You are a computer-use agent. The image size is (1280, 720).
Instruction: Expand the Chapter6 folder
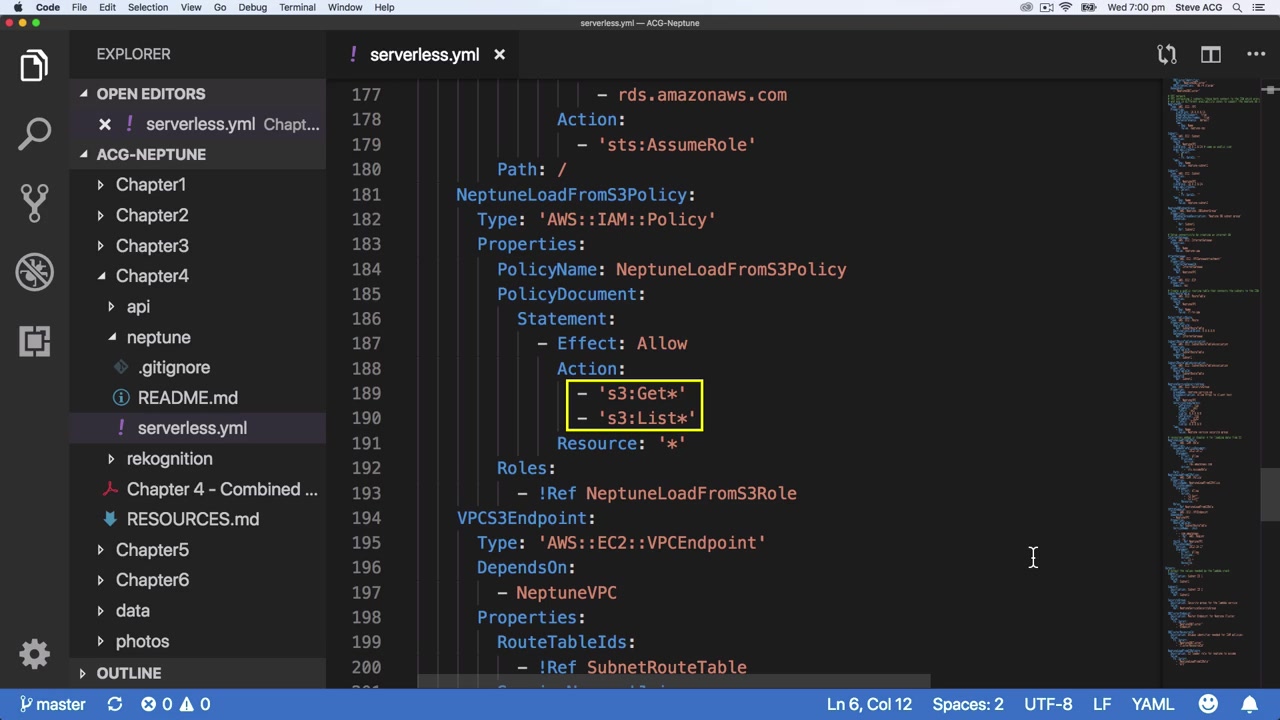152,580
